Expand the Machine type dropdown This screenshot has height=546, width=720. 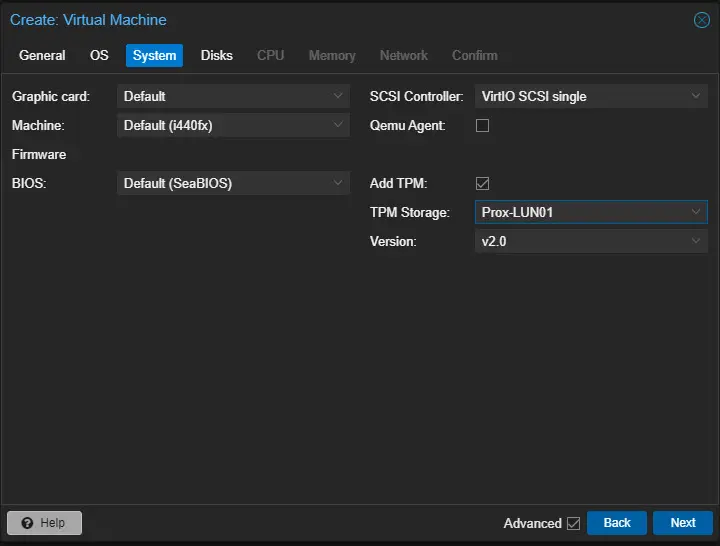(338, 126)
